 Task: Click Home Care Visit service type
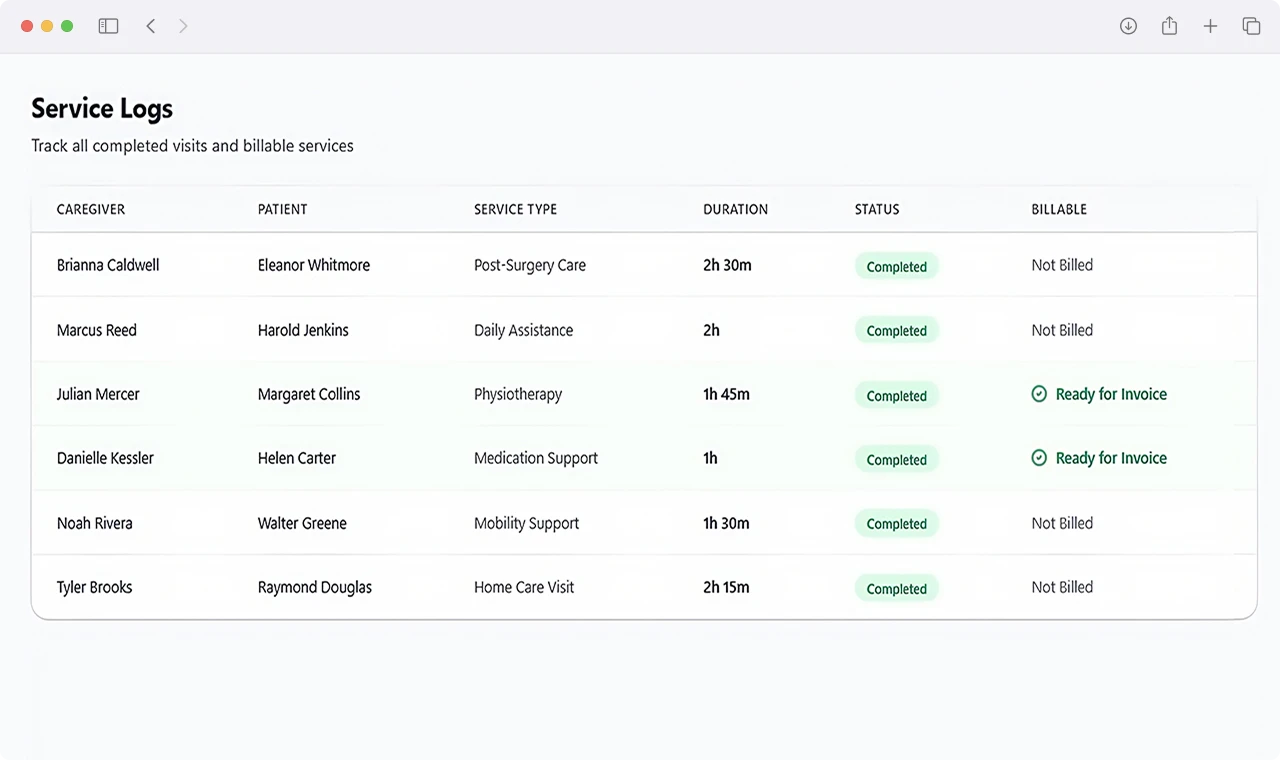(x=524, y=587)
